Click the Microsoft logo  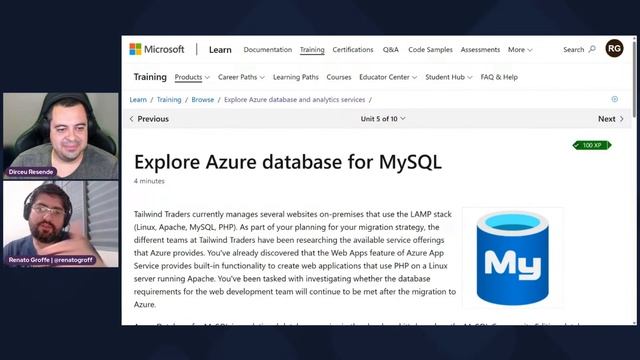157,49
